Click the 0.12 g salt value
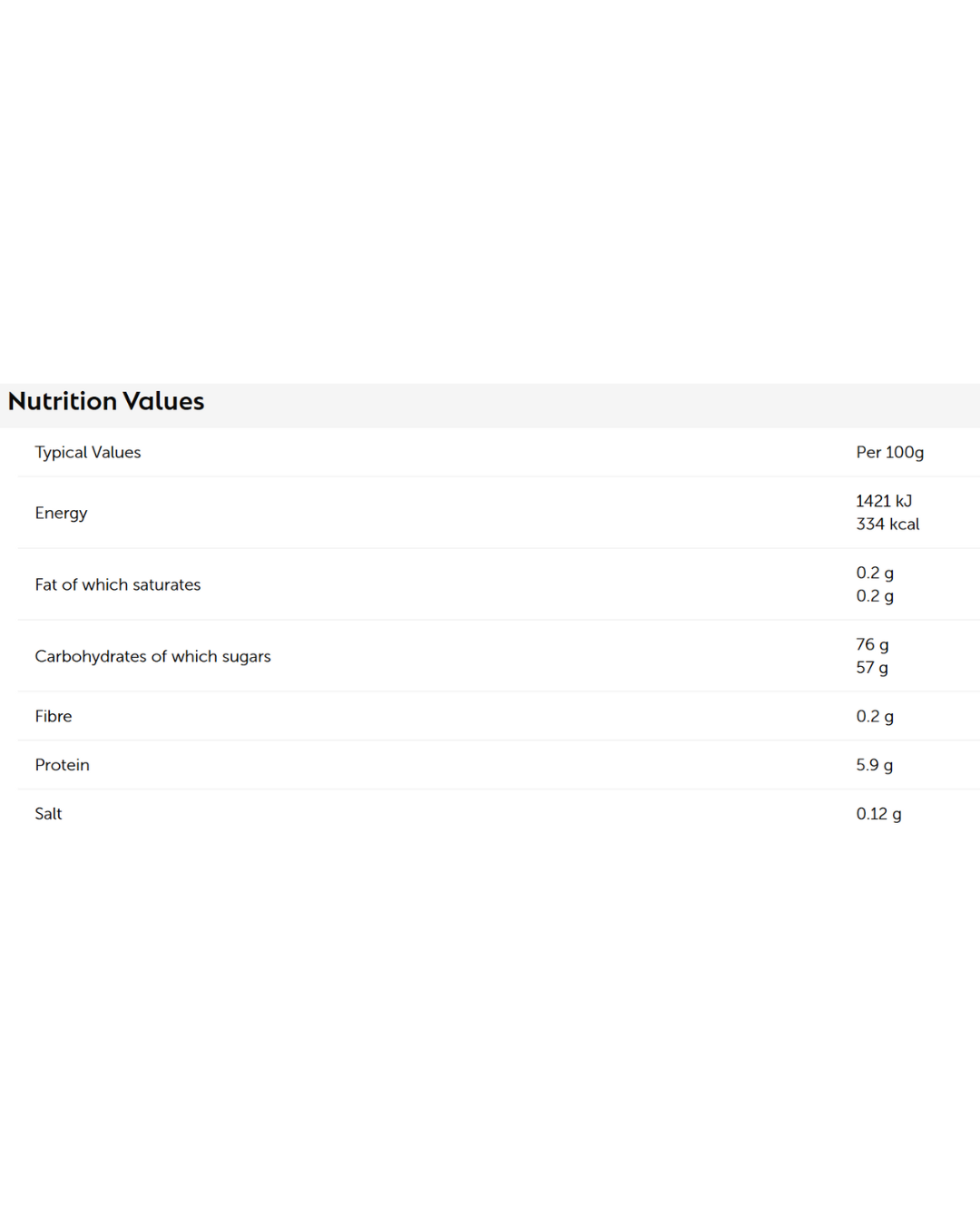Image resolution: width=980 pixels, height=1225 pixels. [x=877, y=814]
